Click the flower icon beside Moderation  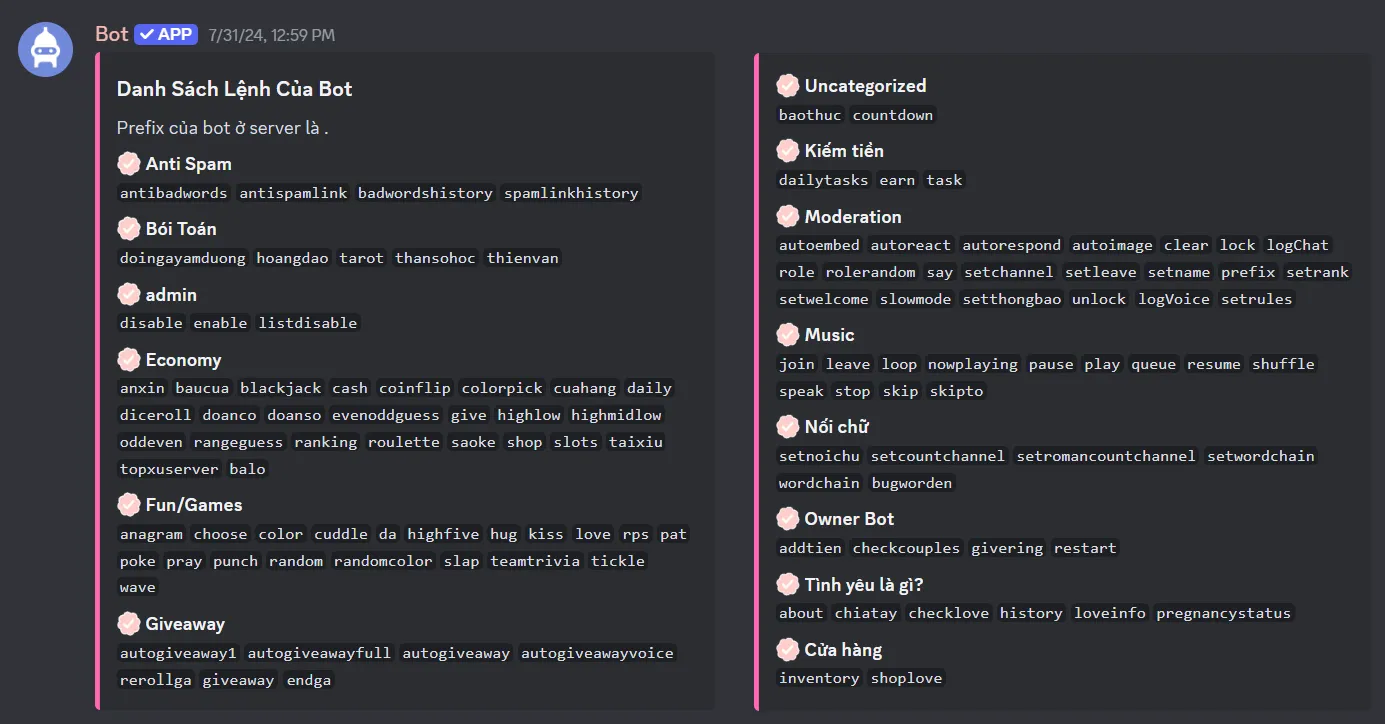coord(787,216)
